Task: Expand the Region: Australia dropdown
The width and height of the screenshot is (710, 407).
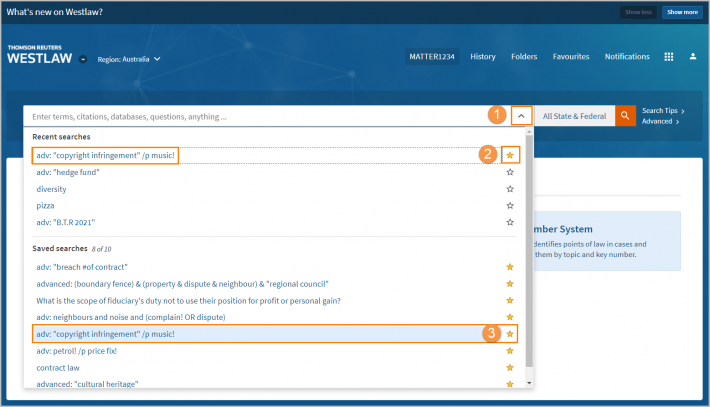Action: click(x=129, y=59)
